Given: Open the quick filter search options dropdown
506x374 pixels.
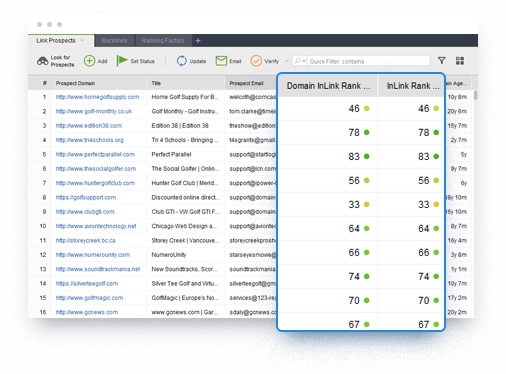Looking at the screenshot, I should point(299,61).
